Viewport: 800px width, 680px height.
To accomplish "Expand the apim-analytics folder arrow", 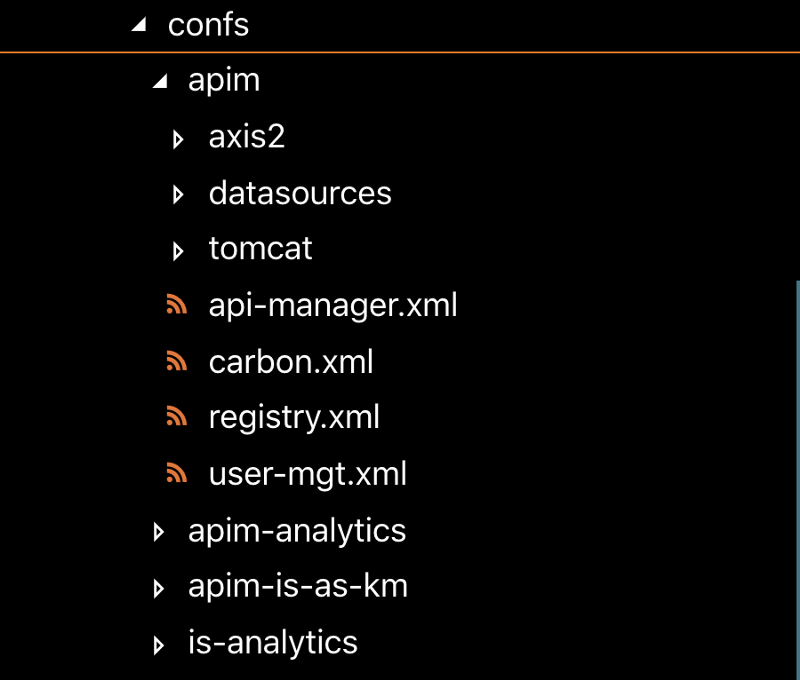I will click(x=158, y=533).
